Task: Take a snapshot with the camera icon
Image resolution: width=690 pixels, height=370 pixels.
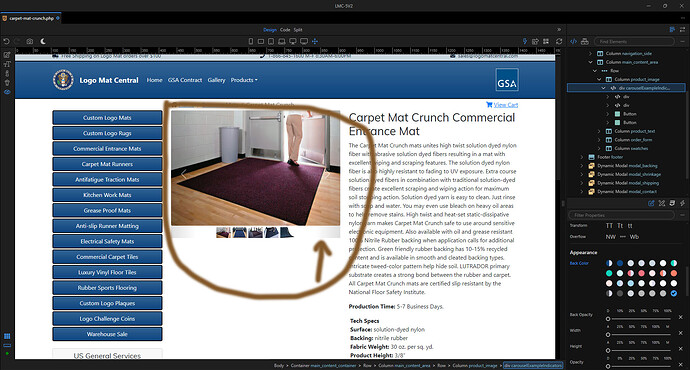Action: point(29,41)
